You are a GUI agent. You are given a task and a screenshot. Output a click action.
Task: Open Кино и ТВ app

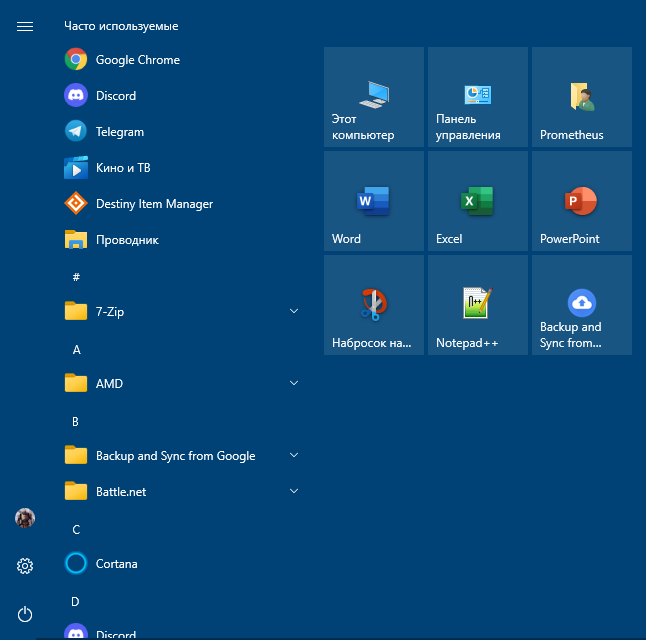pos(181,168)
